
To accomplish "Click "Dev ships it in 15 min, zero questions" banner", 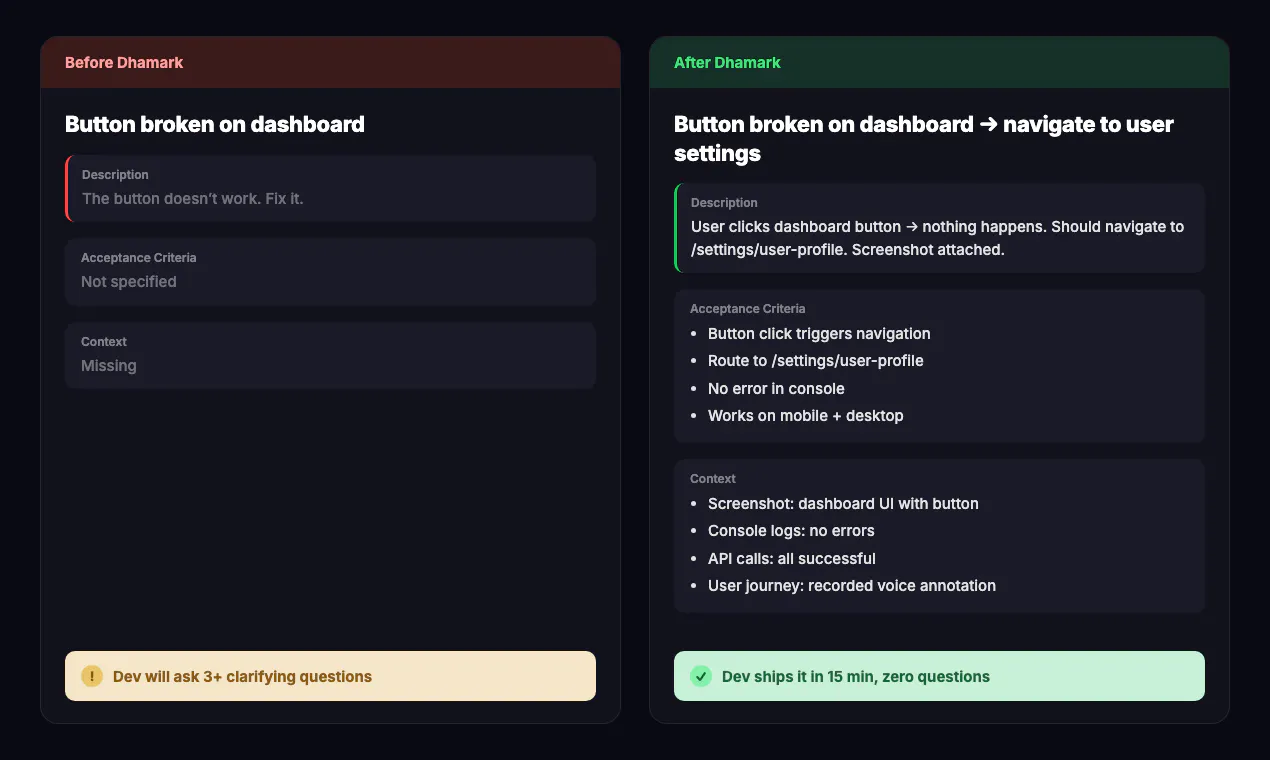I will point(939,676).
